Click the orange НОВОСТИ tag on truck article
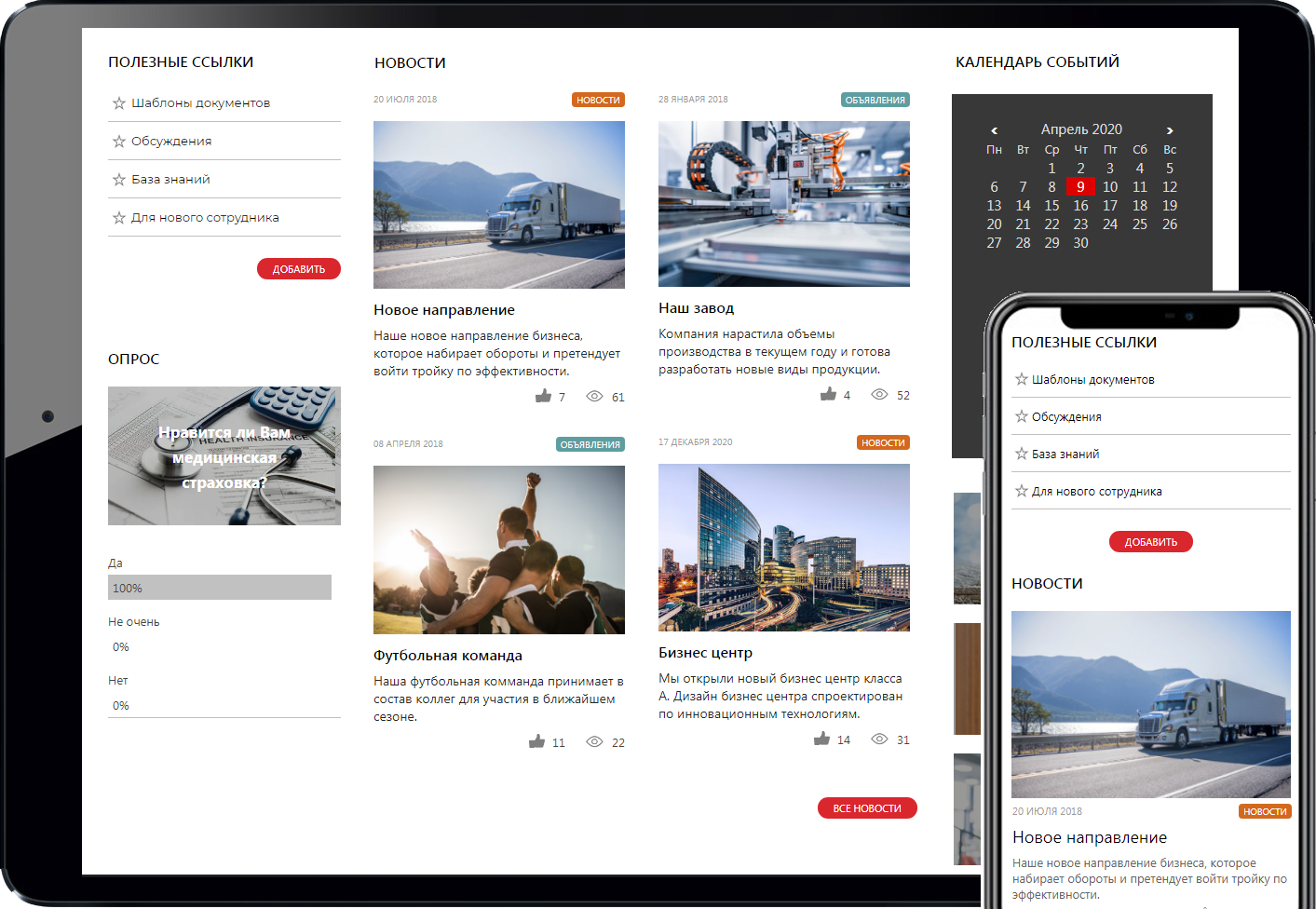 pos(598,100)
